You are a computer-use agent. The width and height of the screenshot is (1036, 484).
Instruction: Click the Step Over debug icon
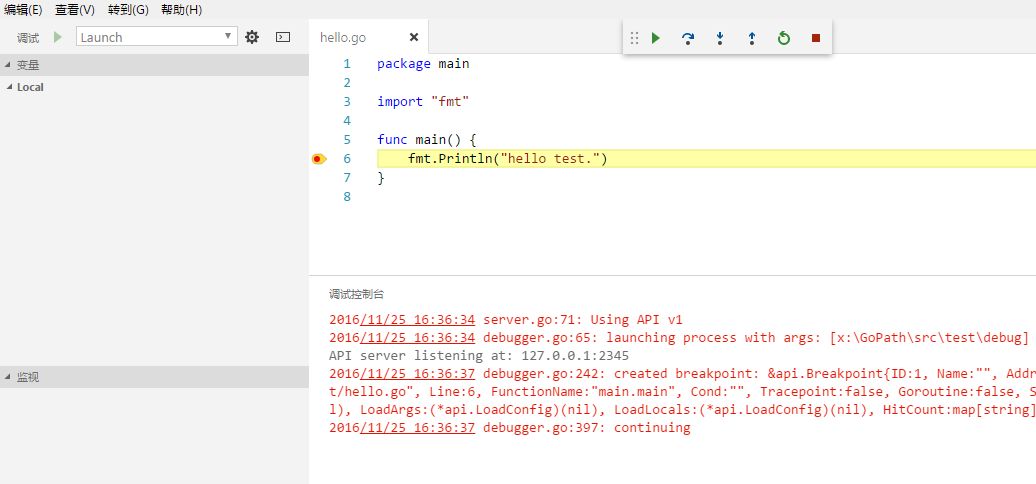(x=688, y=38)
